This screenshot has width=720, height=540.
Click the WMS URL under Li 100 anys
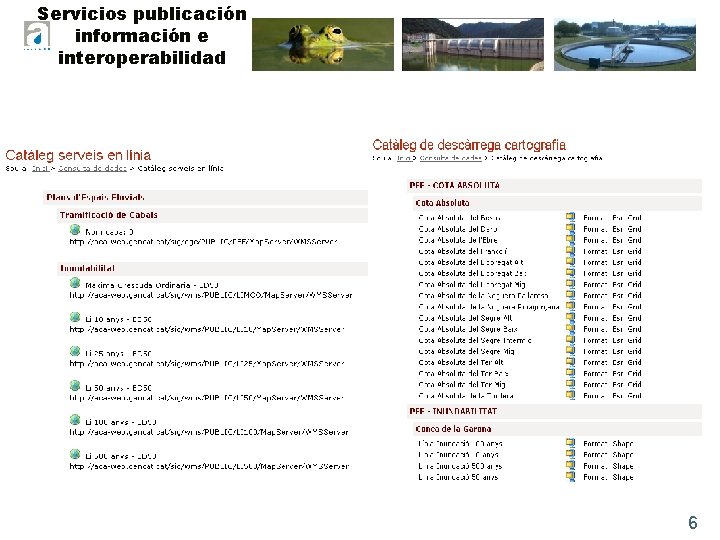click(x=209, y=432)
